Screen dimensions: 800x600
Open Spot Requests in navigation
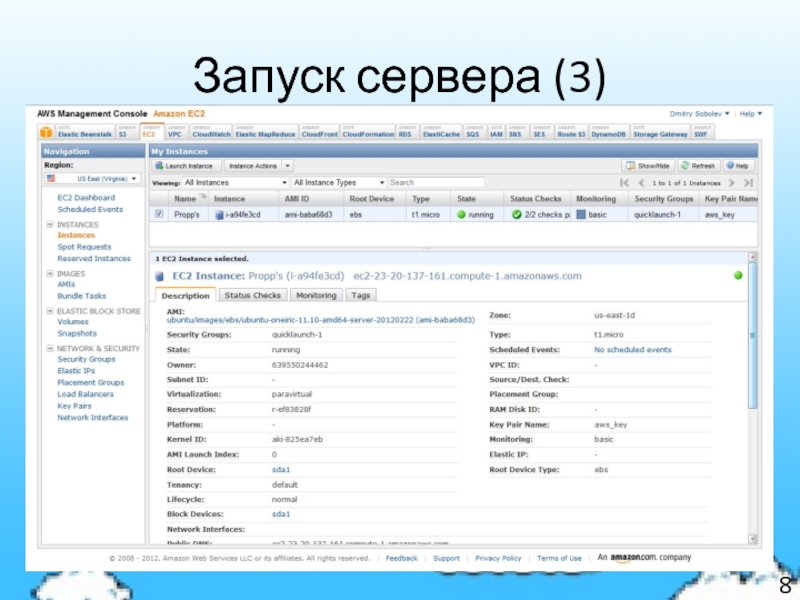pyautogui.click(x=84, y=246)
